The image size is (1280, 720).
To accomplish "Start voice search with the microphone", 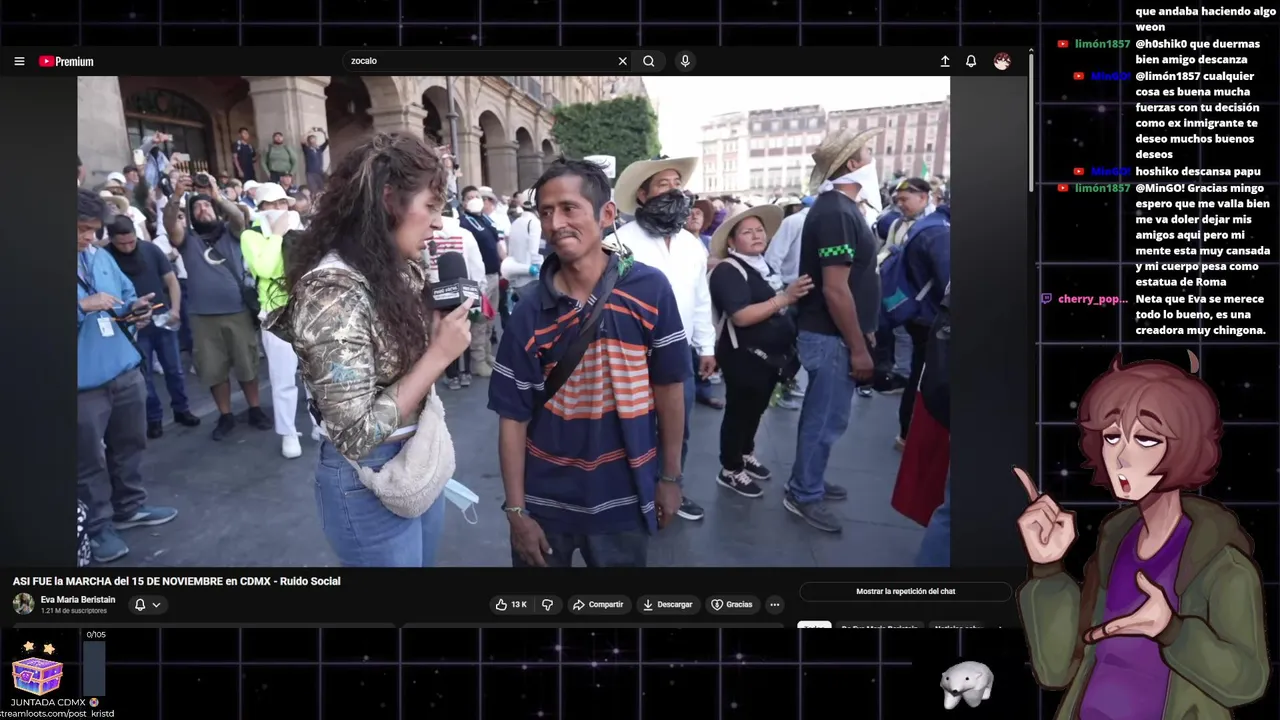I will (685, 61).
